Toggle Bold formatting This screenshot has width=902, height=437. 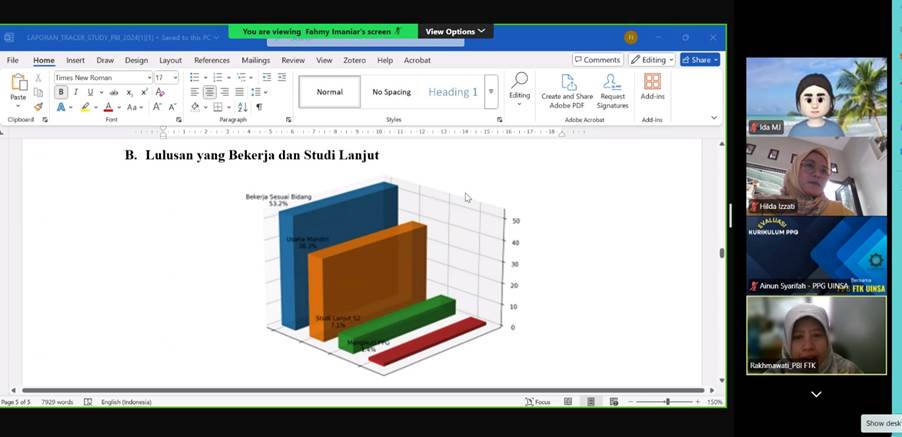coord(61,92)
